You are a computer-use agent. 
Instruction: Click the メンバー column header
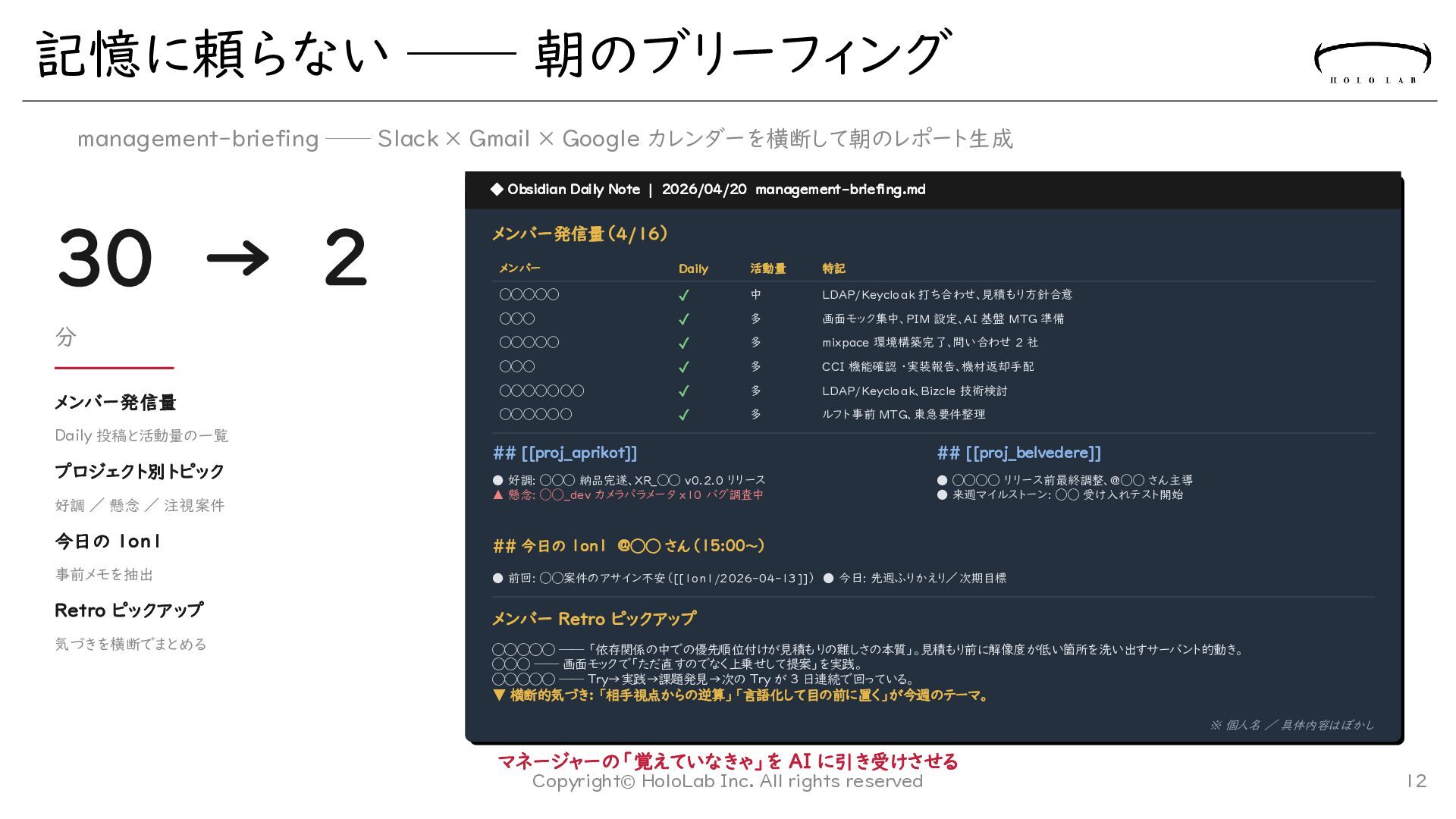click(519, 268)
